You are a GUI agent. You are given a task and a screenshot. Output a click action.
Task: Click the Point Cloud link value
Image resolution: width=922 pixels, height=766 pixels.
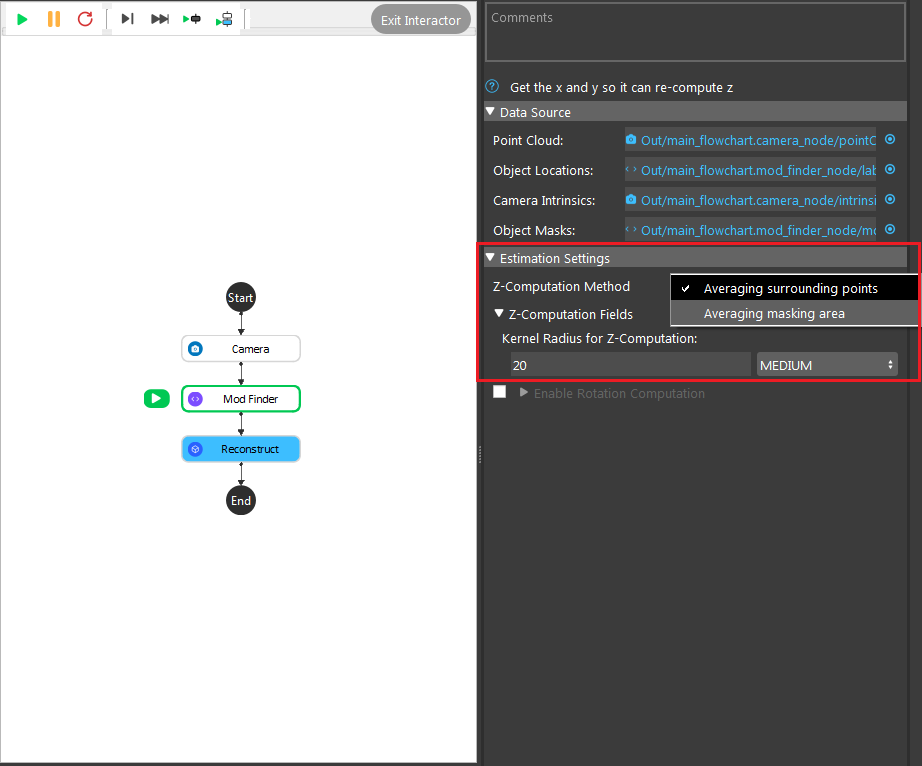(x=758, y=140)
